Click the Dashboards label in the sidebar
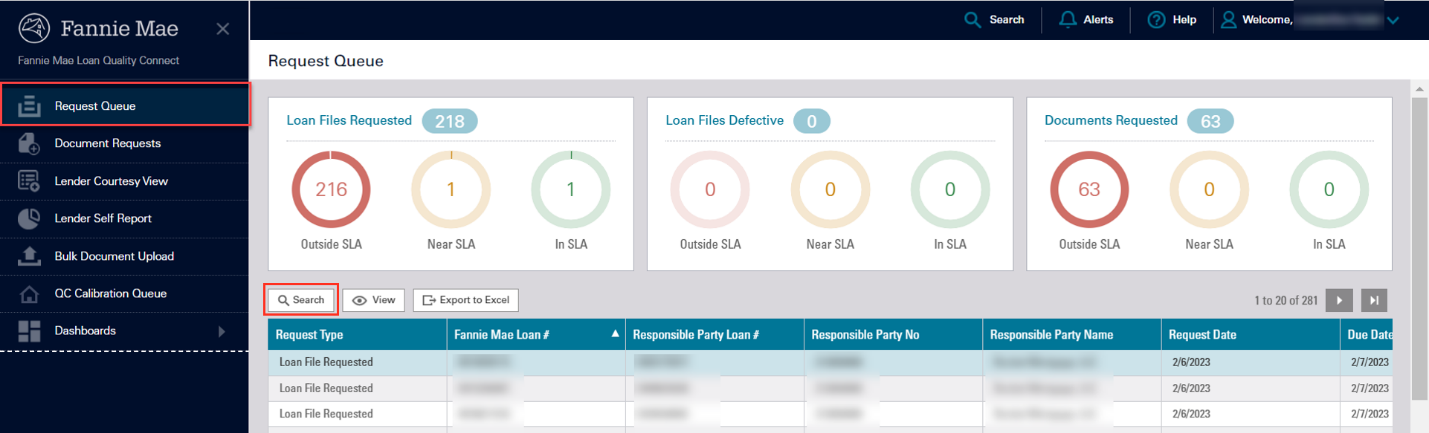Screen dimensions: 1429x433 click(x=85, y=331)
